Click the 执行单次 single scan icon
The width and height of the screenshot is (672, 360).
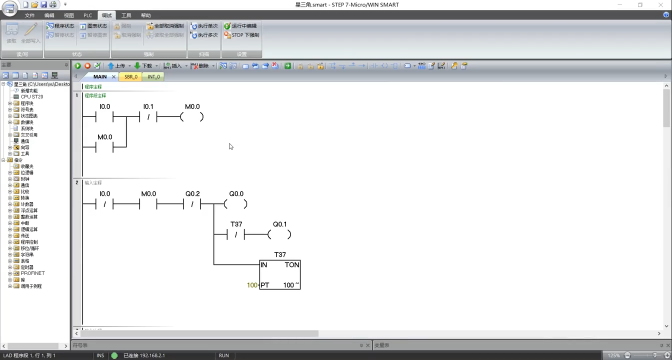[x=194, y=26]
